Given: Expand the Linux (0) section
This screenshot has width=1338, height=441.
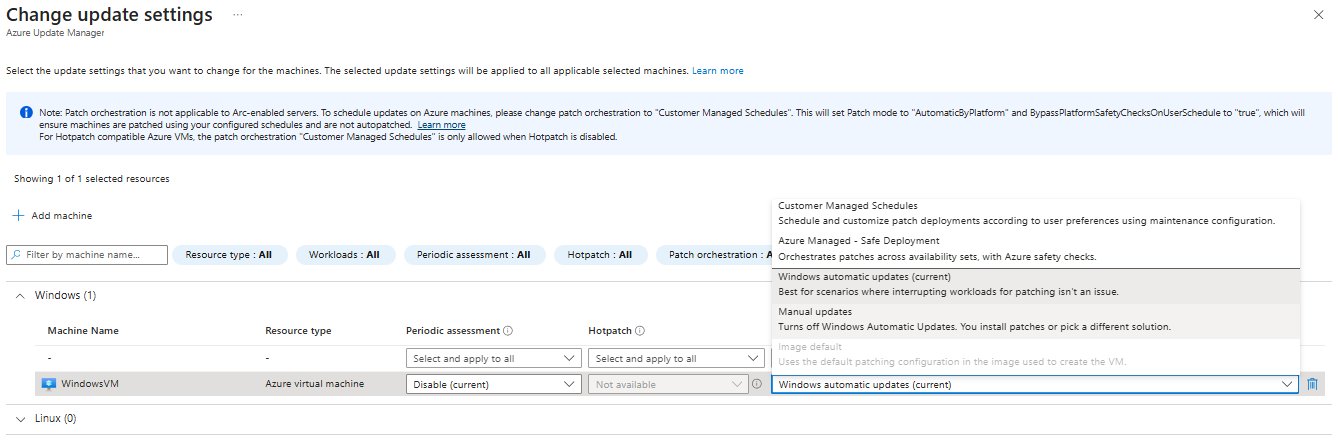Looking at the screenshot, I should point(21,418).
